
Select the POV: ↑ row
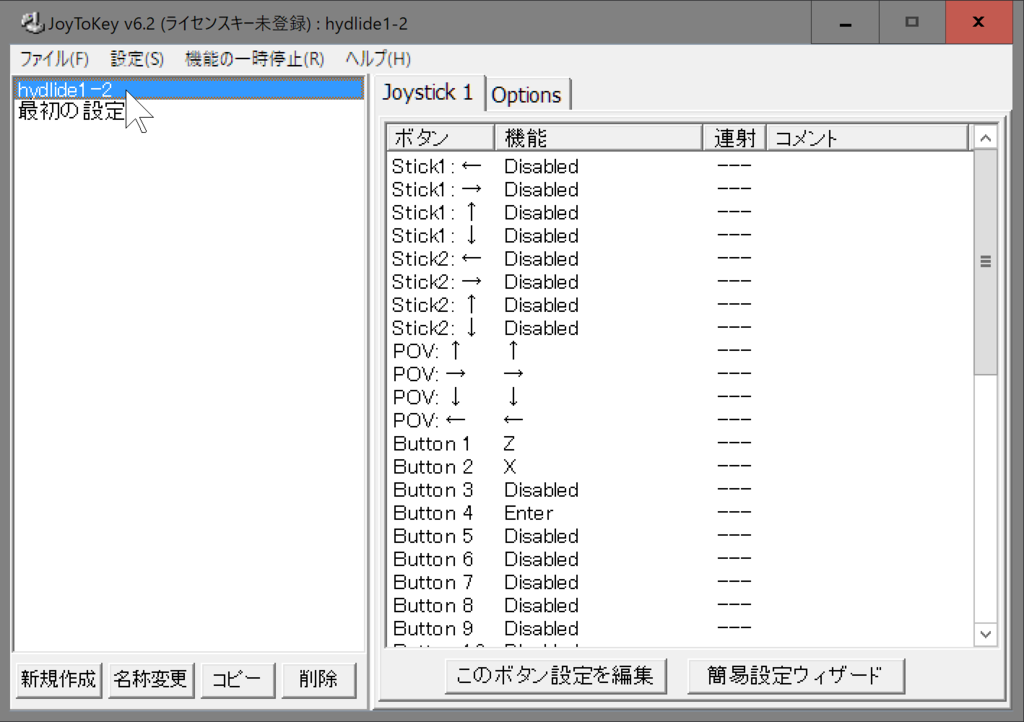(x=679, y=351)
